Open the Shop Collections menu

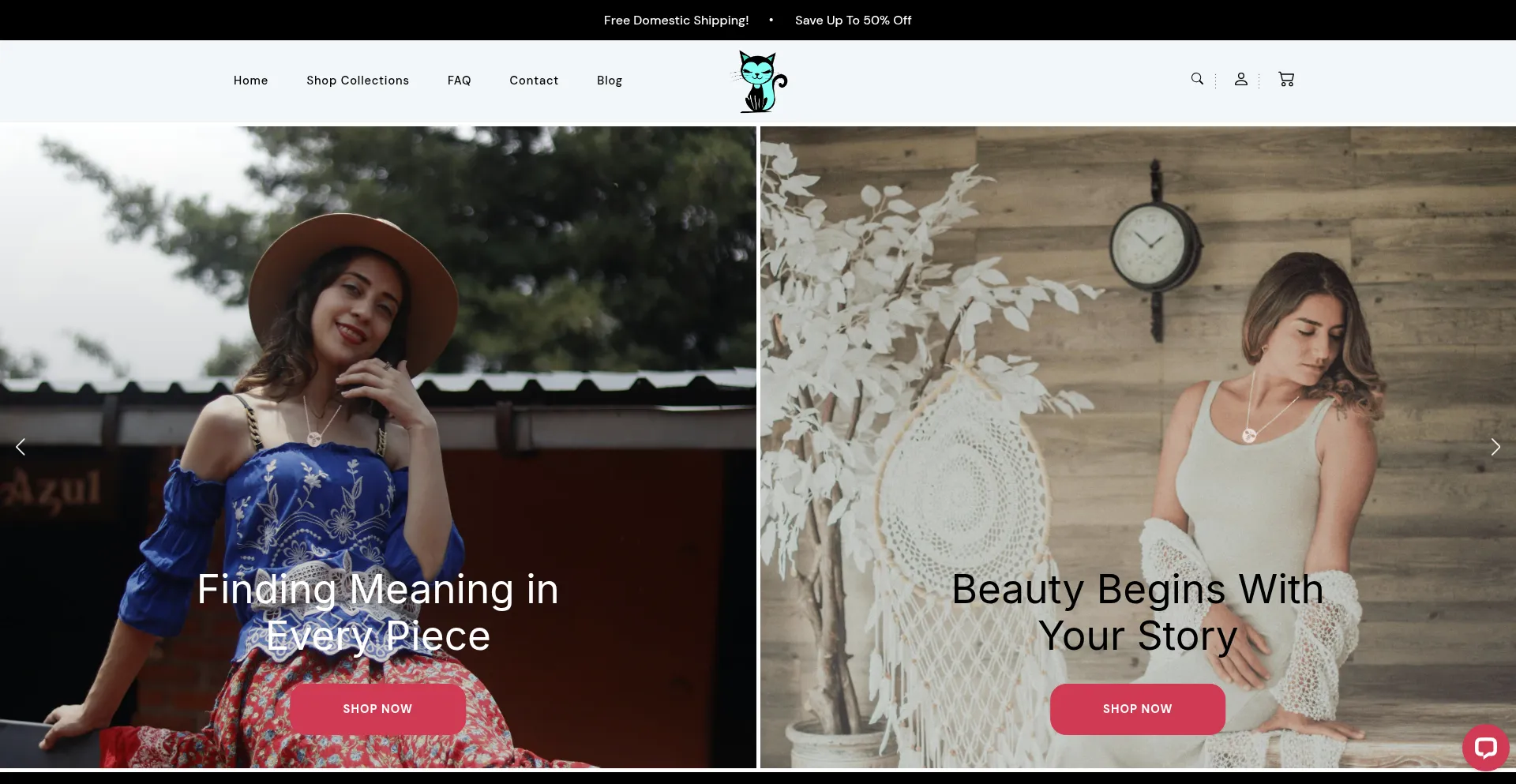(x=358, y=81)
